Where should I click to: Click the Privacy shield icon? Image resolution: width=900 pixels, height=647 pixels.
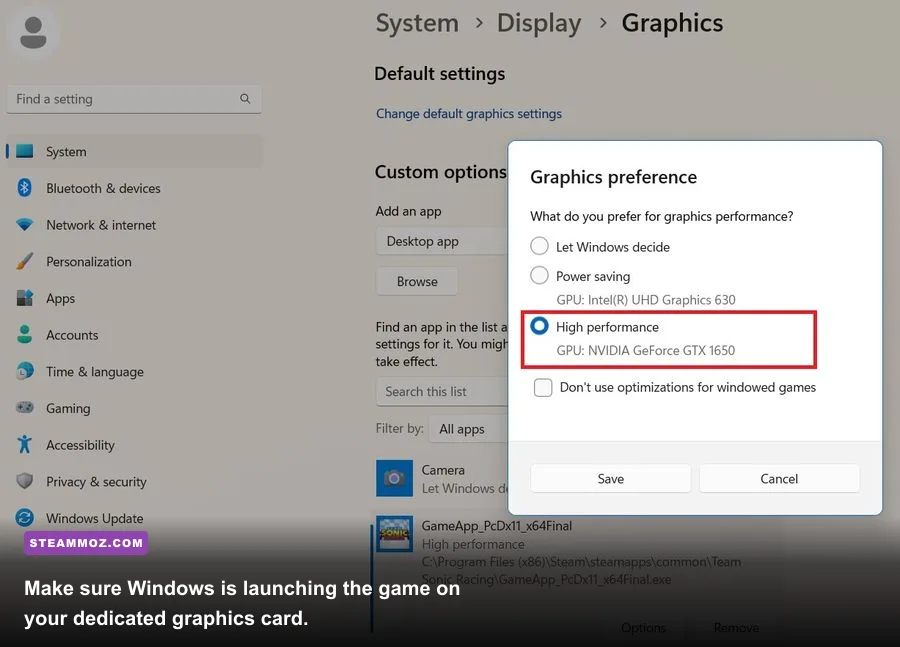coord(25,481)
